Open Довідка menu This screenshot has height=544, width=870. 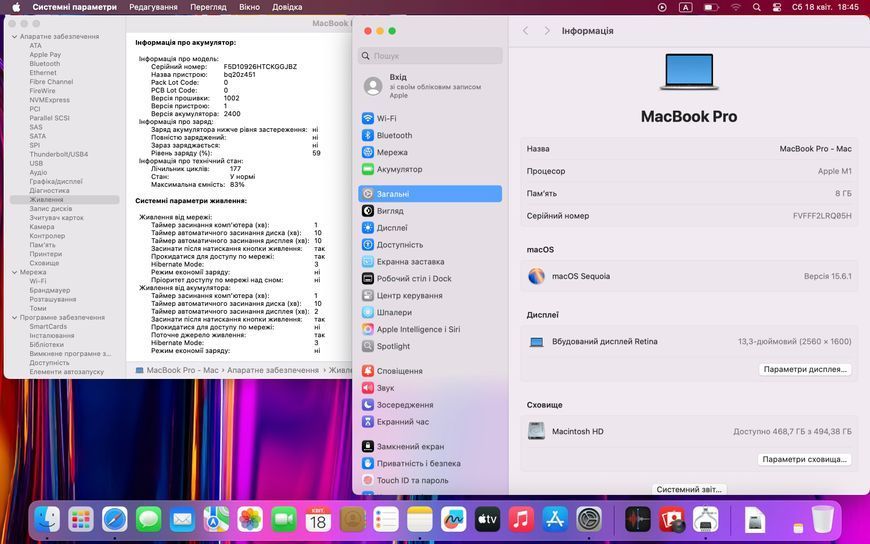[287, 7]
